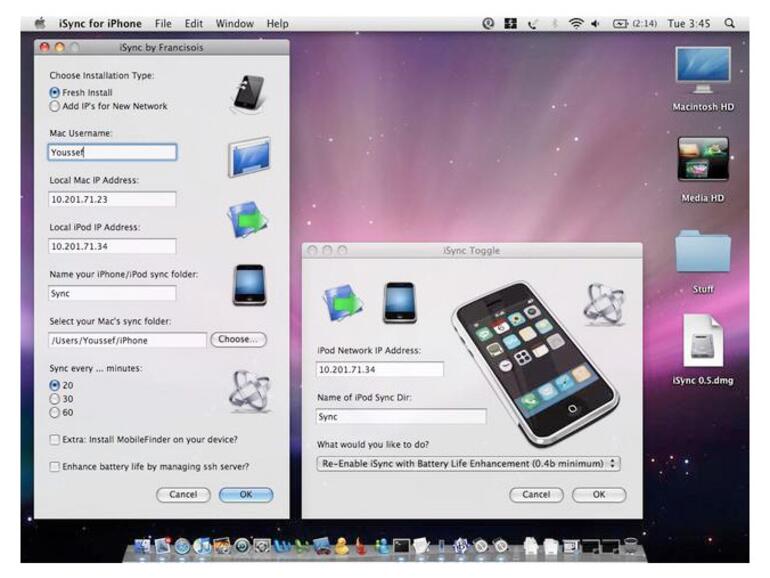Click the Mac Username field
Viewport: 770px width, 578px height.
[112, 152]
